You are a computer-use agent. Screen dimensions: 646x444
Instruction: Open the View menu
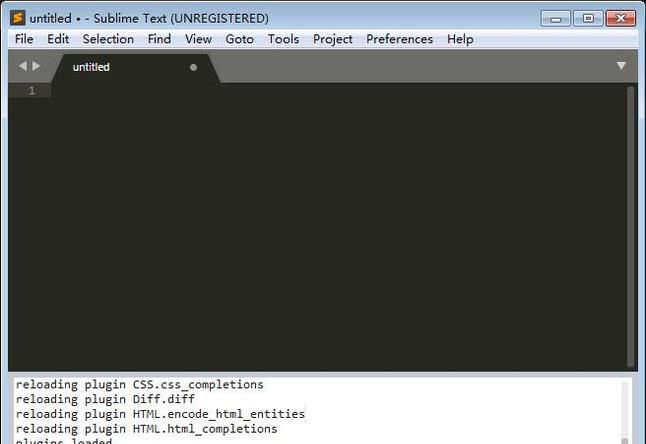[198, 39]
